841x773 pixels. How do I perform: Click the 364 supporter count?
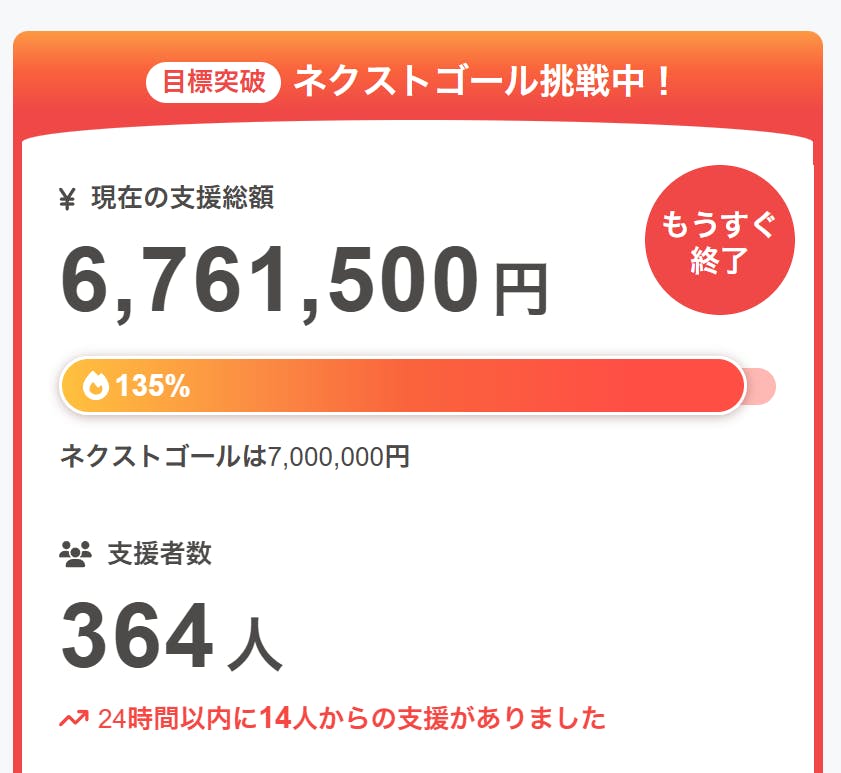tap(137, 636)
